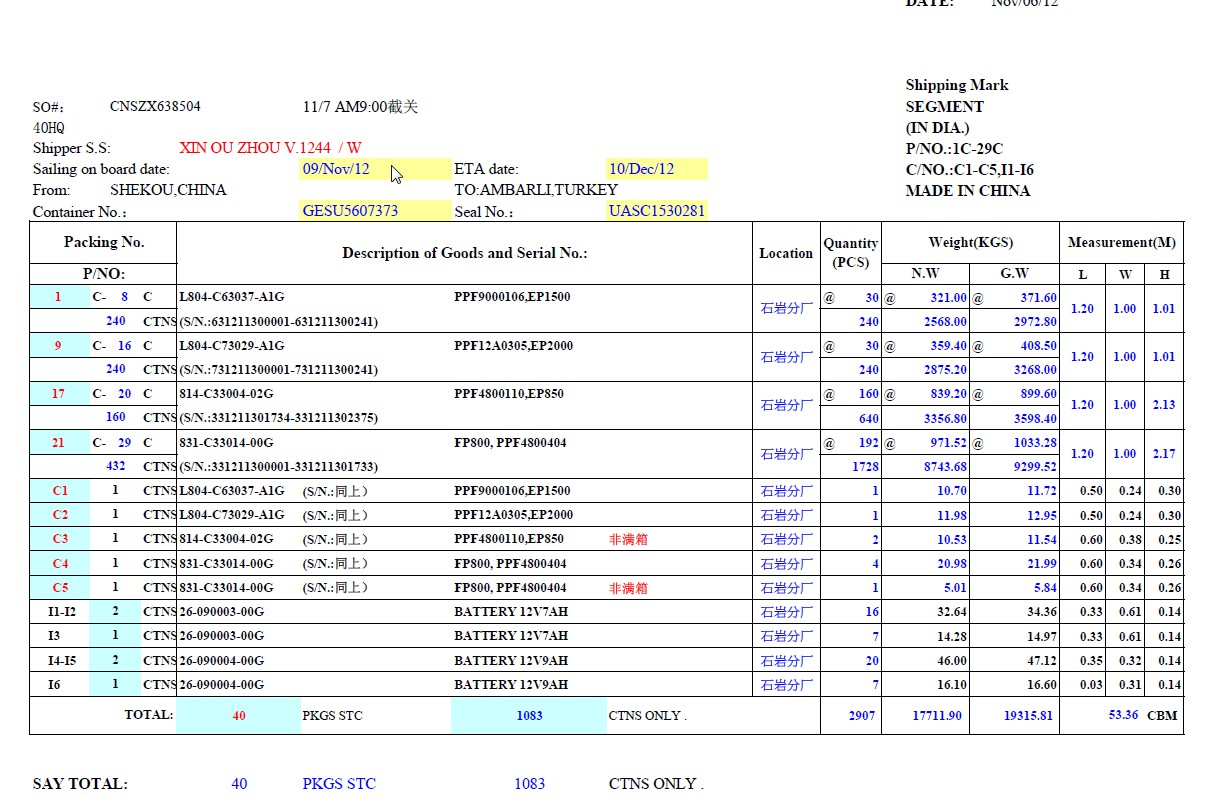
Task: Select serial range 331211301734-331211302375
Action: pyautogui.click(x=278, y=418)
